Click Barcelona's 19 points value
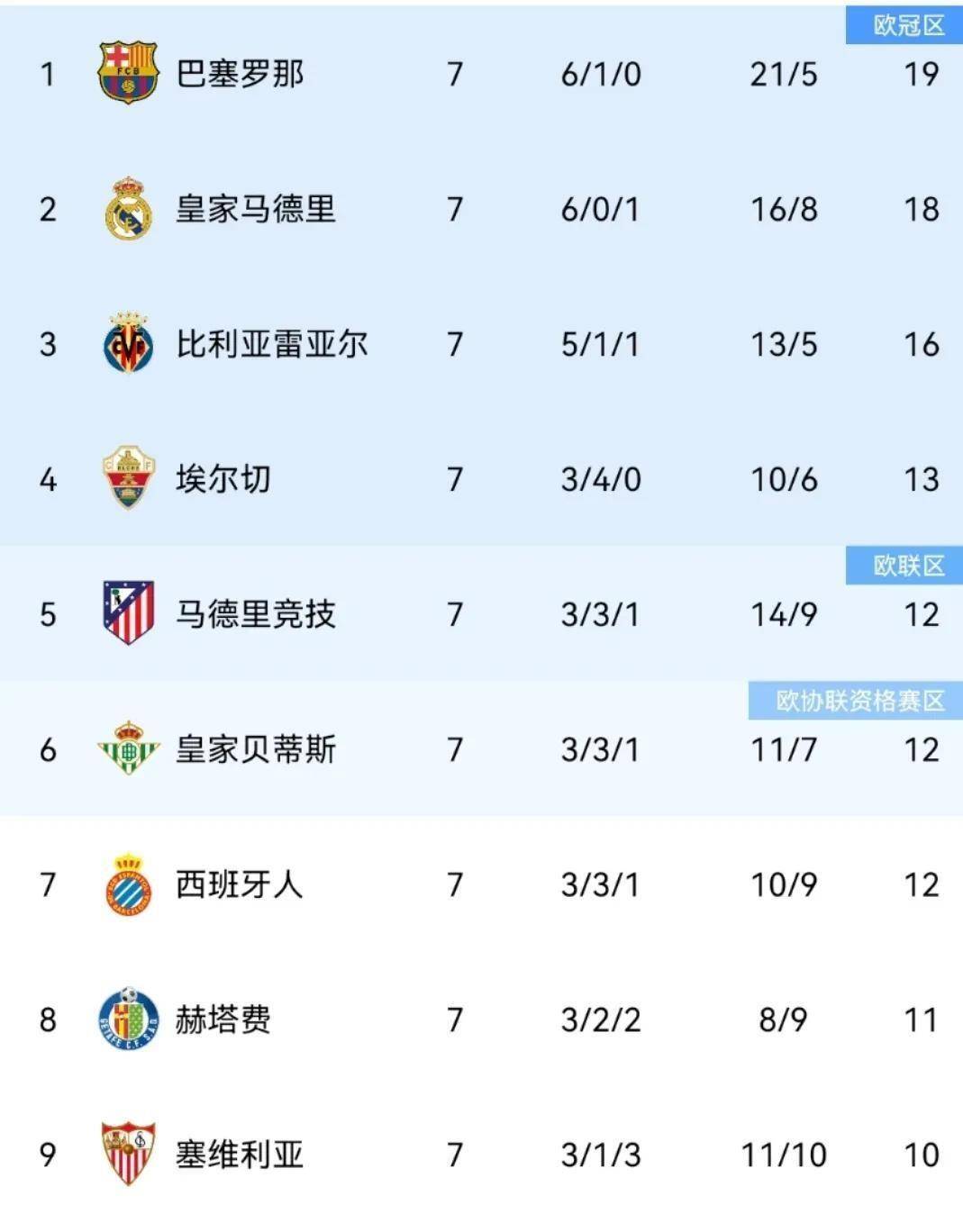Screen dimensions: 963x1232 point(921,74)
